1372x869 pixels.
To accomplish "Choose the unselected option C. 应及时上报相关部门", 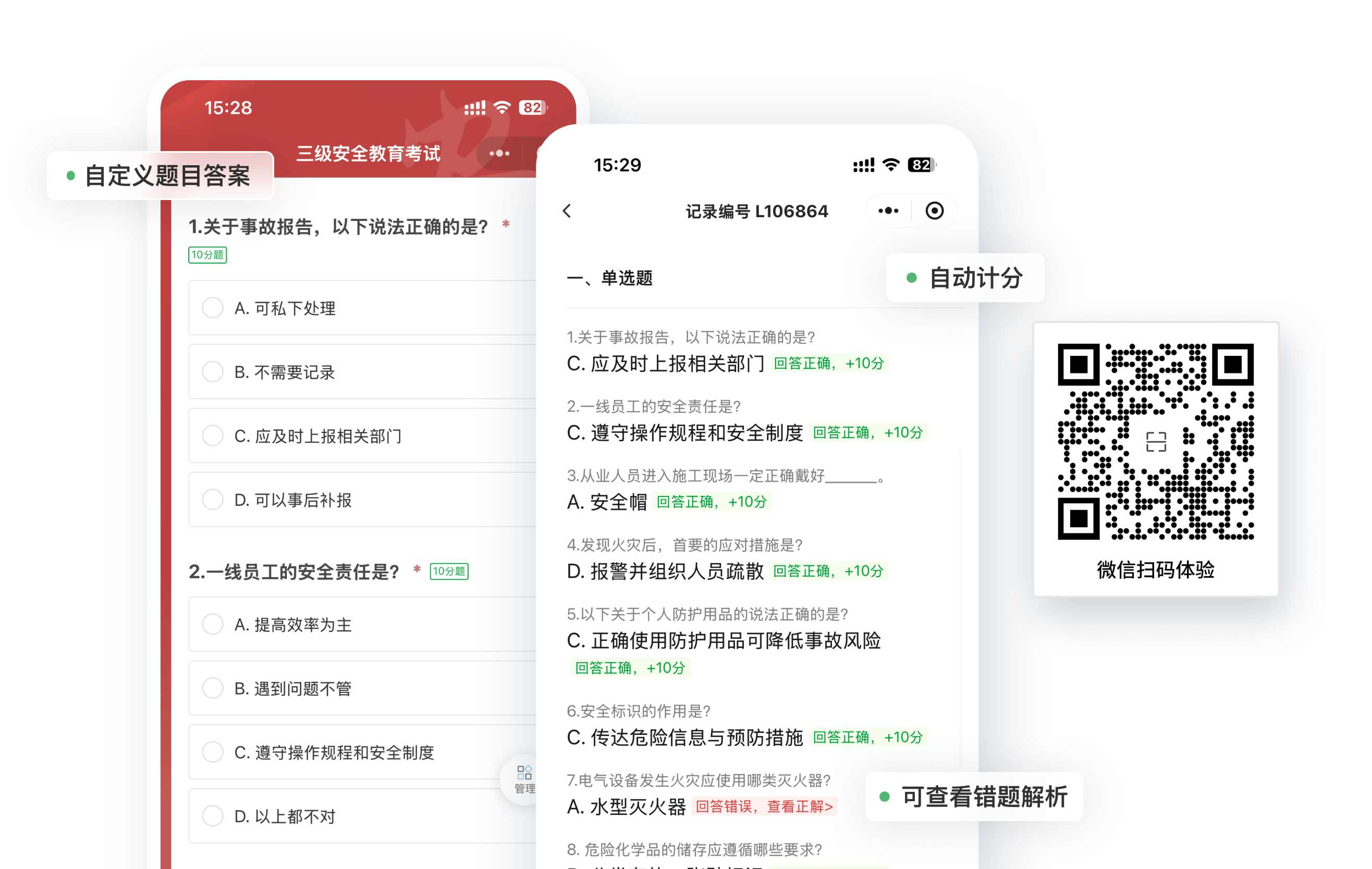I will click(x=362, y=436).
